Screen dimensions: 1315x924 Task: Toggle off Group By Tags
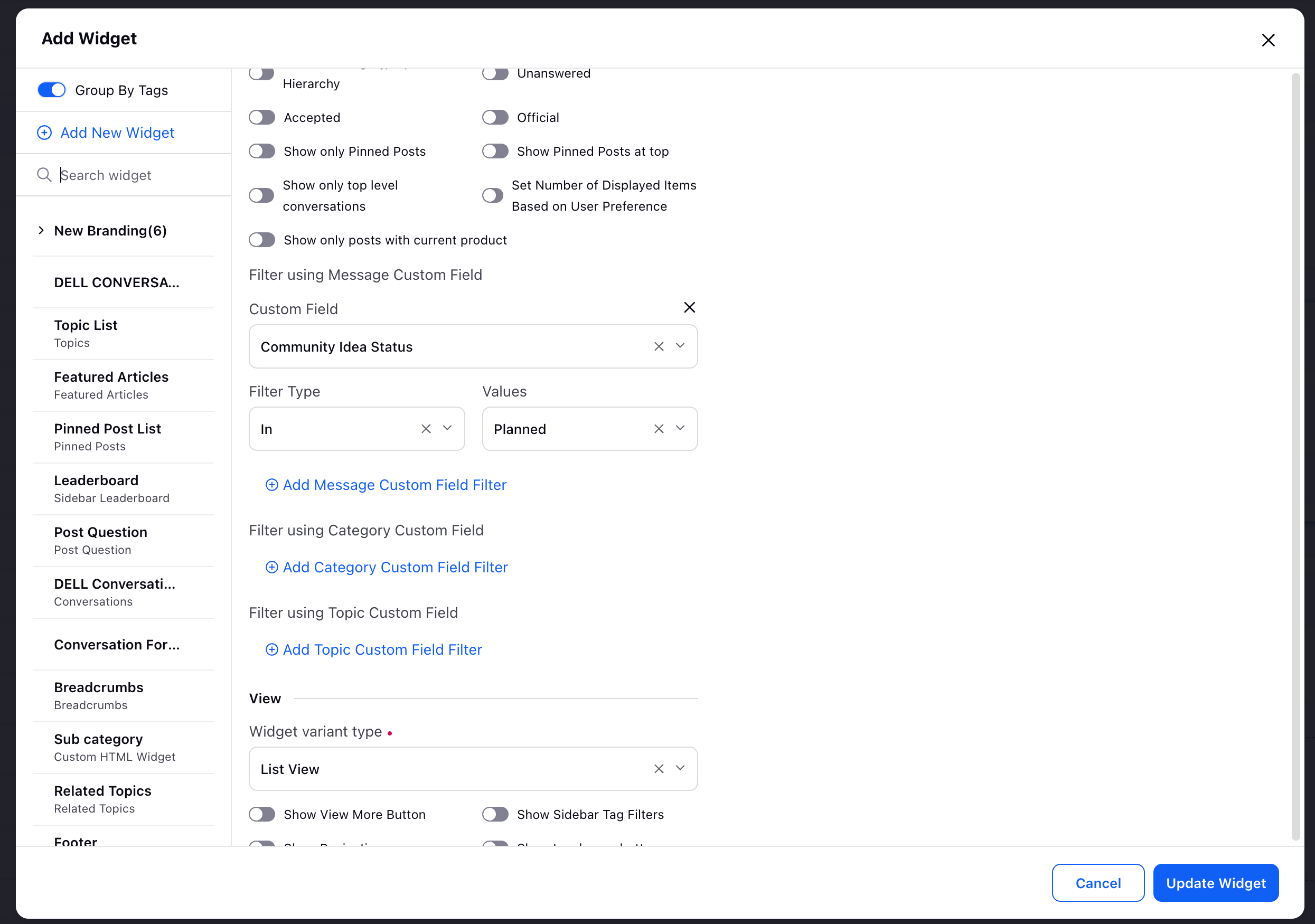point(52,90)
